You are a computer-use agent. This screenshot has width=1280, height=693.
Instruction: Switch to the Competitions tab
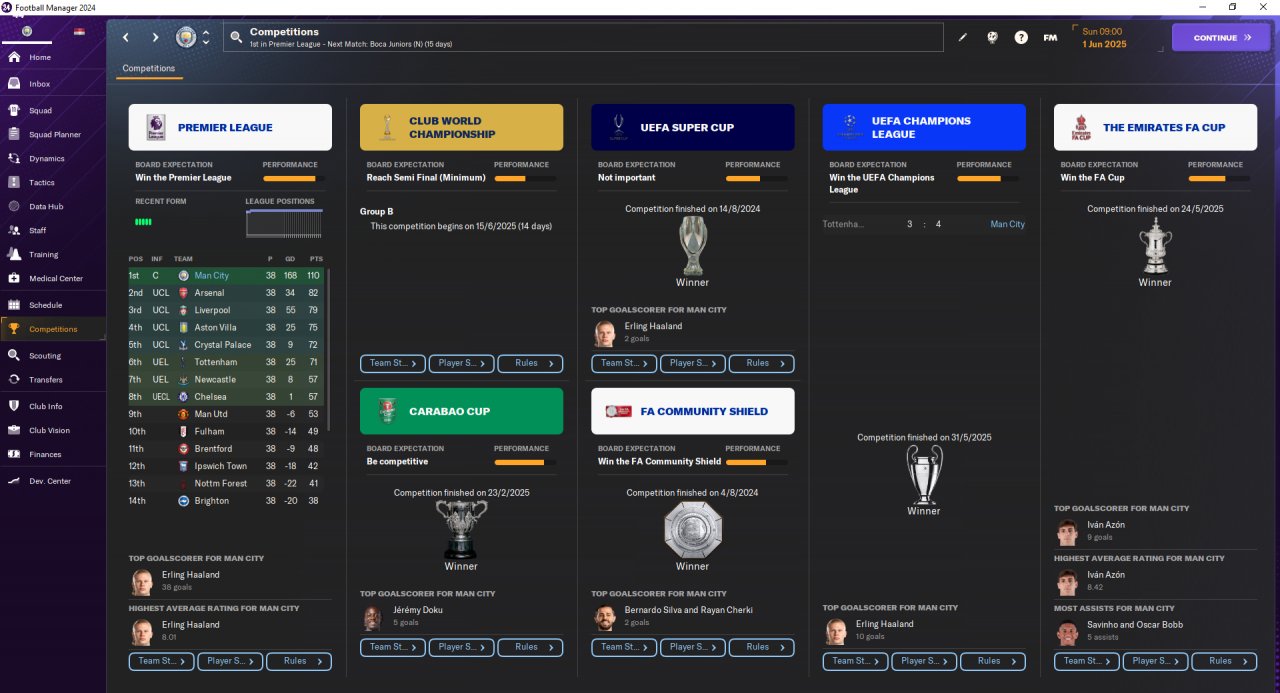pyautogui.click(x=148, y=69)
